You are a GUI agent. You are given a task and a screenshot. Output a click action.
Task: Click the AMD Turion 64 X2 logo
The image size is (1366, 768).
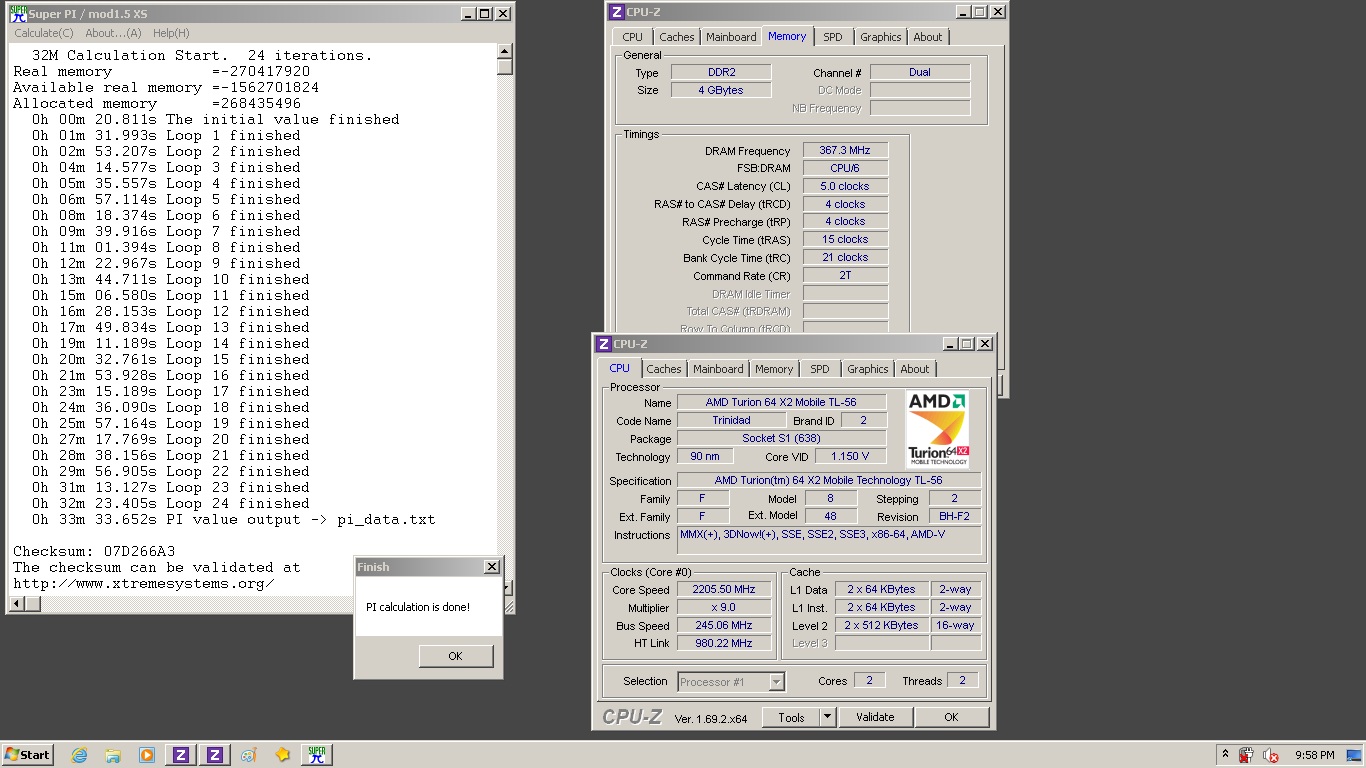[x=937, y=430]
